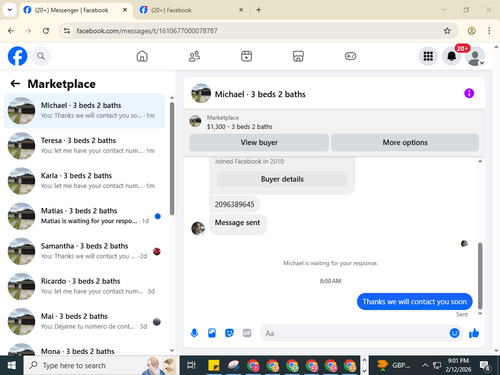Viewport: 500px width, 375px height.
Task: Click the More options button
Action: (x=405, y=142)
